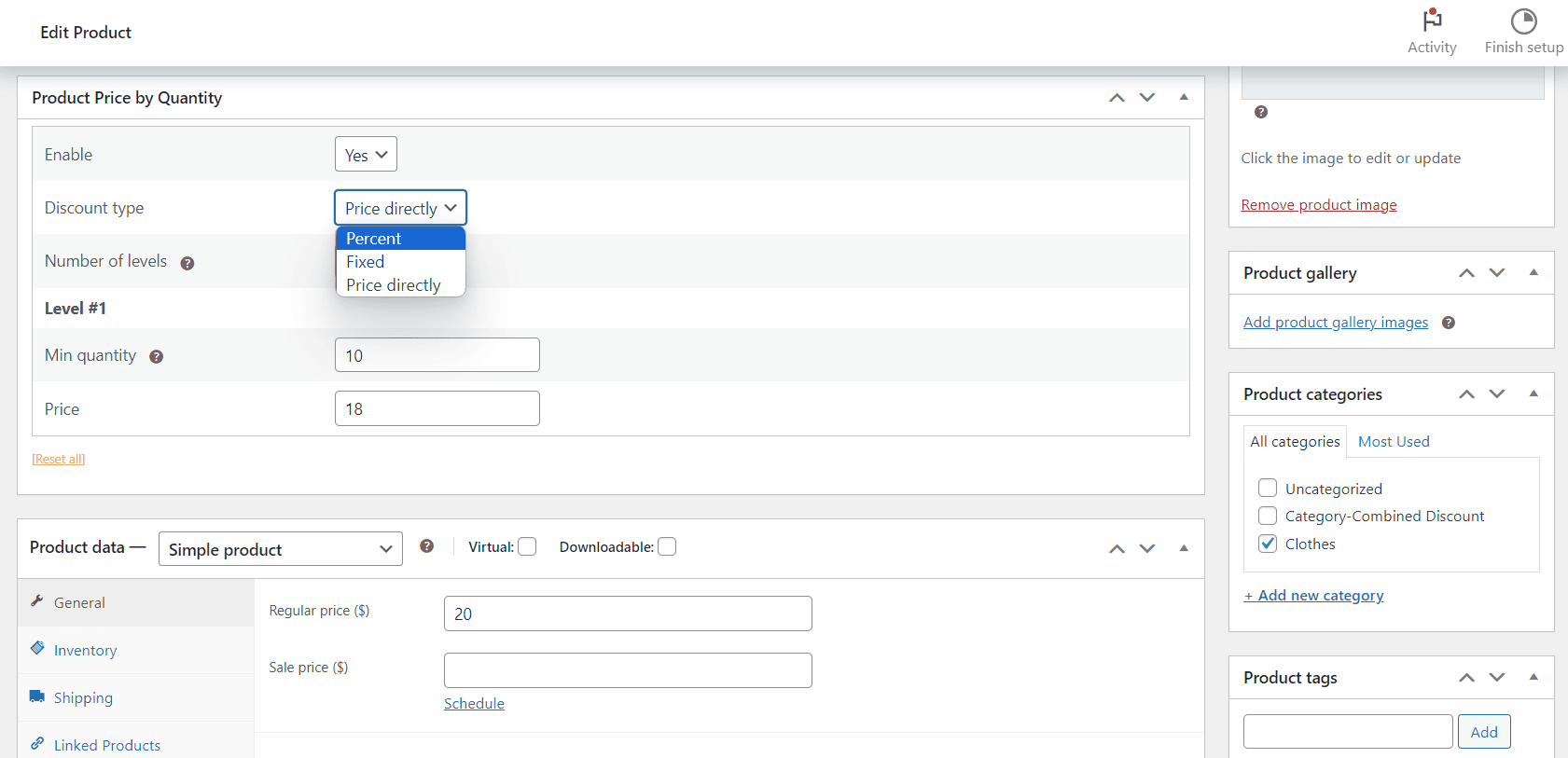Collapse the Product categories panel
The image size is (1568, 758).
click(x=1533, y=394)
